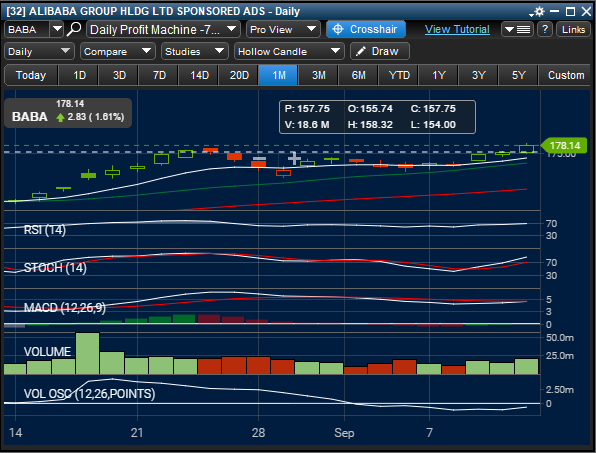Activate the Draw pencil tool
The image size is (596, 453).
click(379, 51)
